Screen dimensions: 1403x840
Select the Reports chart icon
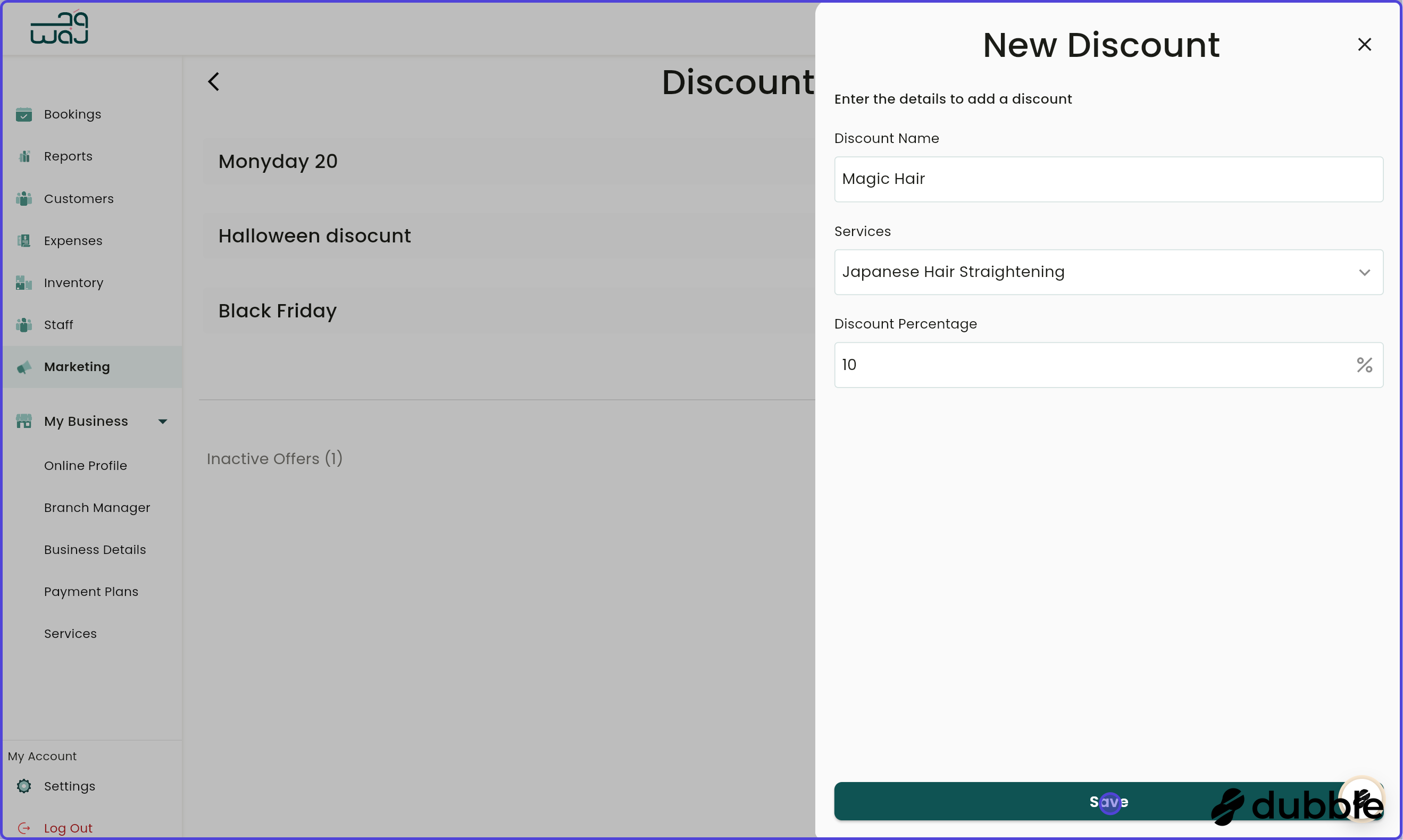coord(24,156)
